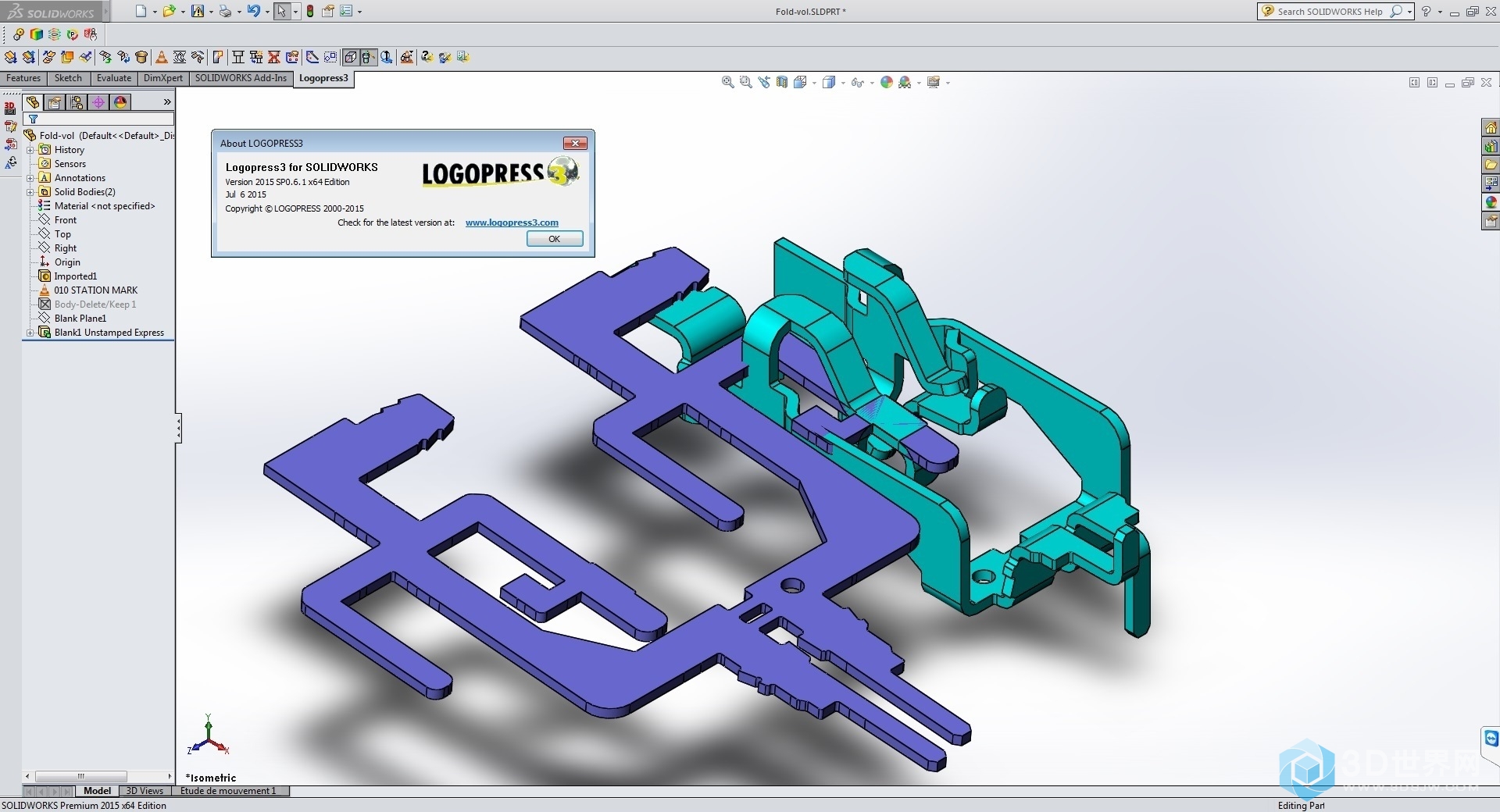The image size is (1500, 812).
Task: Click the Zoom to Fit magnifier icon
Action: (x=727, y=82)
